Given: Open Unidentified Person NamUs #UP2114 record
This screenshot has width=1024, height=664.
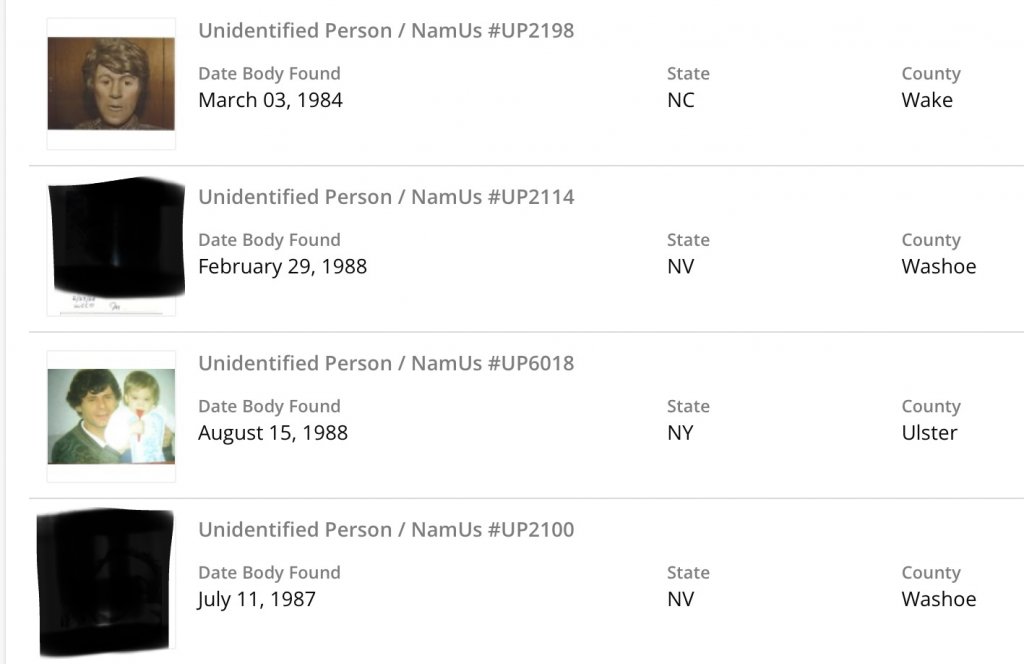Looking at the screenshot, I should point(386,197).
